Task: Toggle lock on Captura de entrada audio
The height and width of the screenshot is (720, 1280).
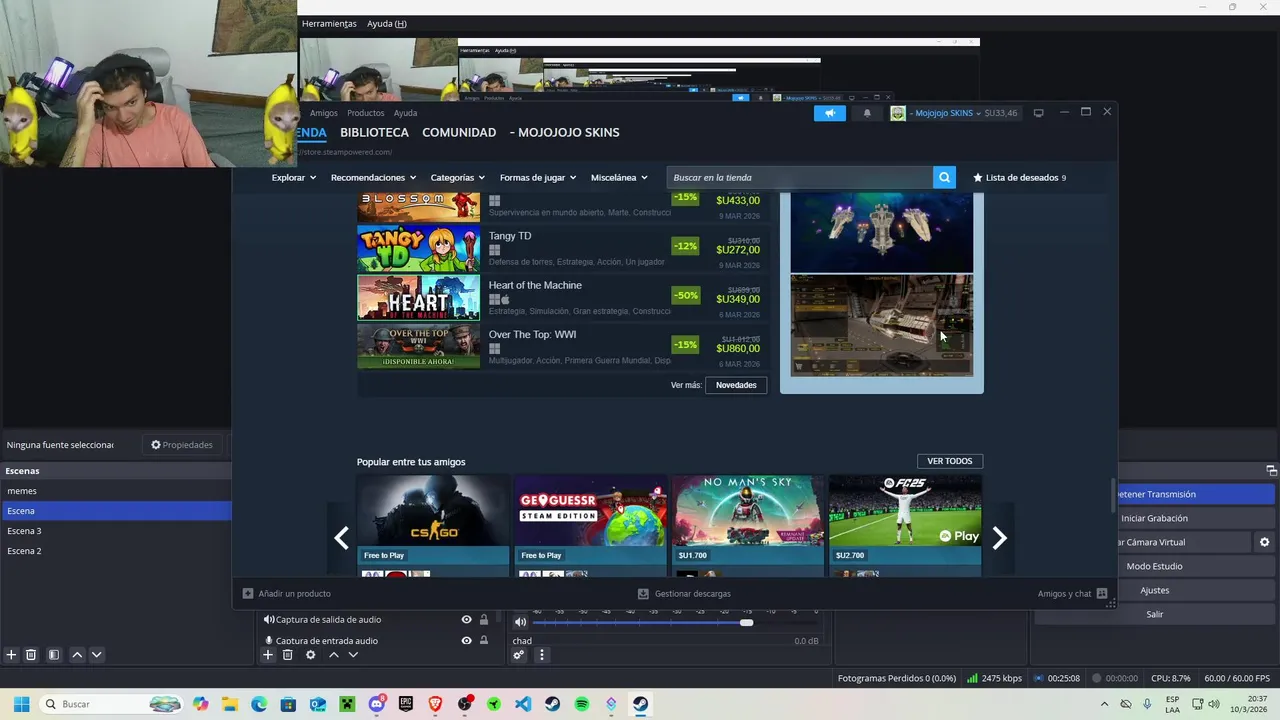Action: click(x=484, y=640)
